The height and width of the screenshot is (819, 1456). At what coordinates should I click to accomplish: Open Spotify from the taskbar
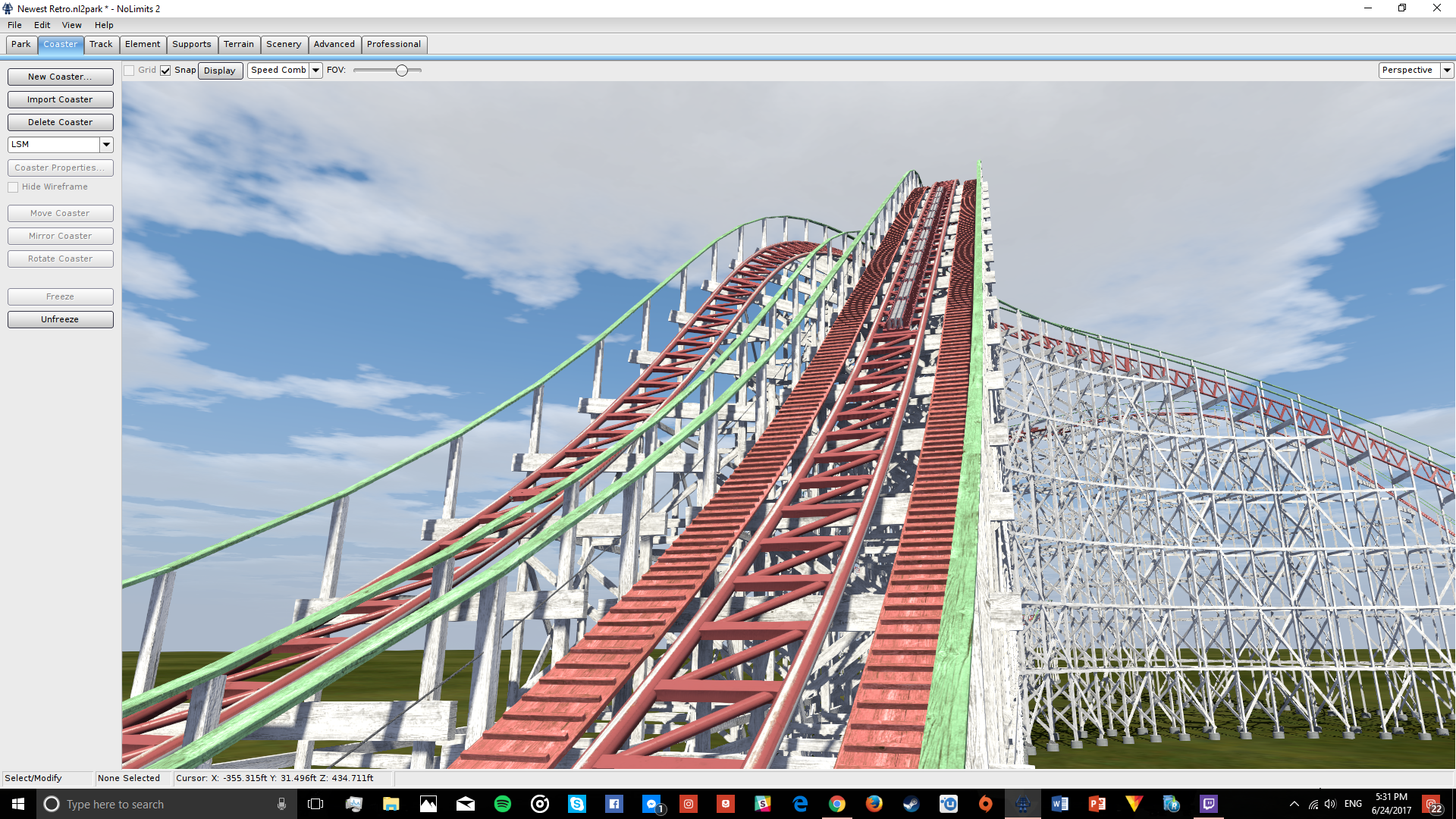tap(502, 804)
